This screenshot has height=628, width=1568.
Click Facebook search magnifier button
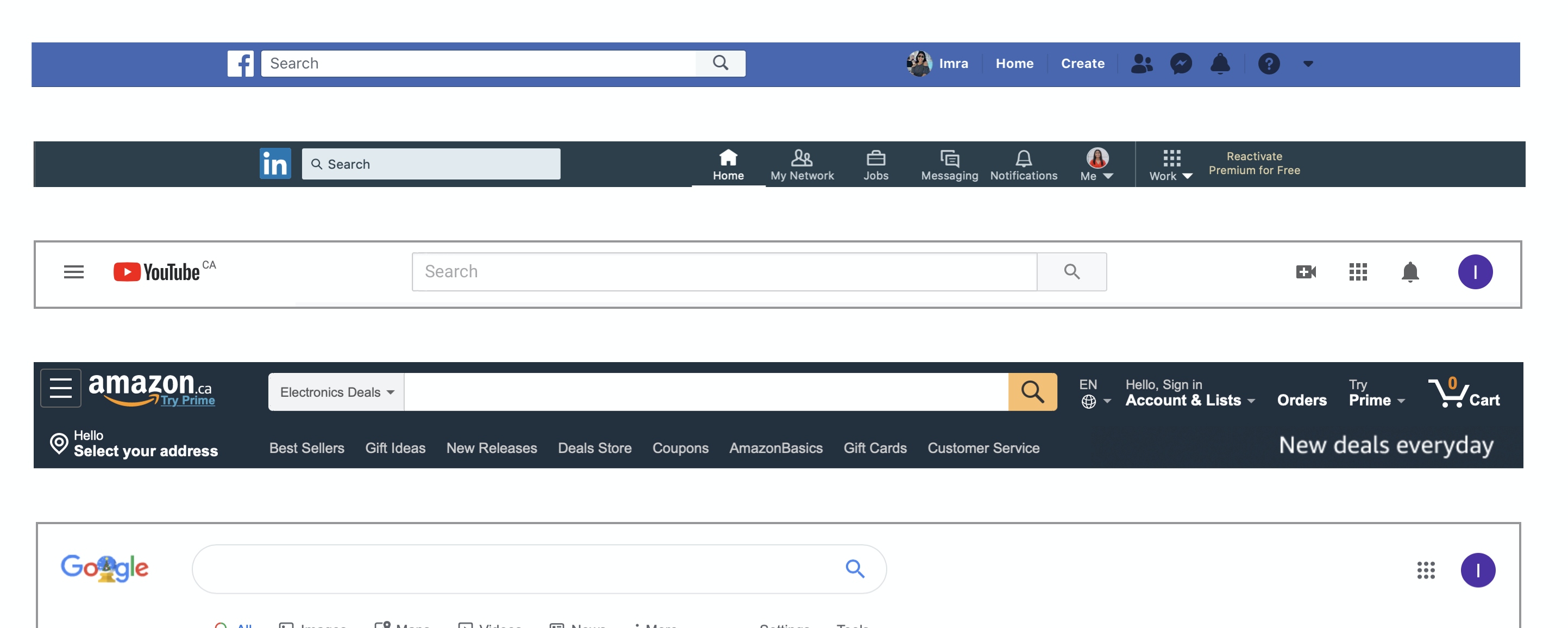720,64
